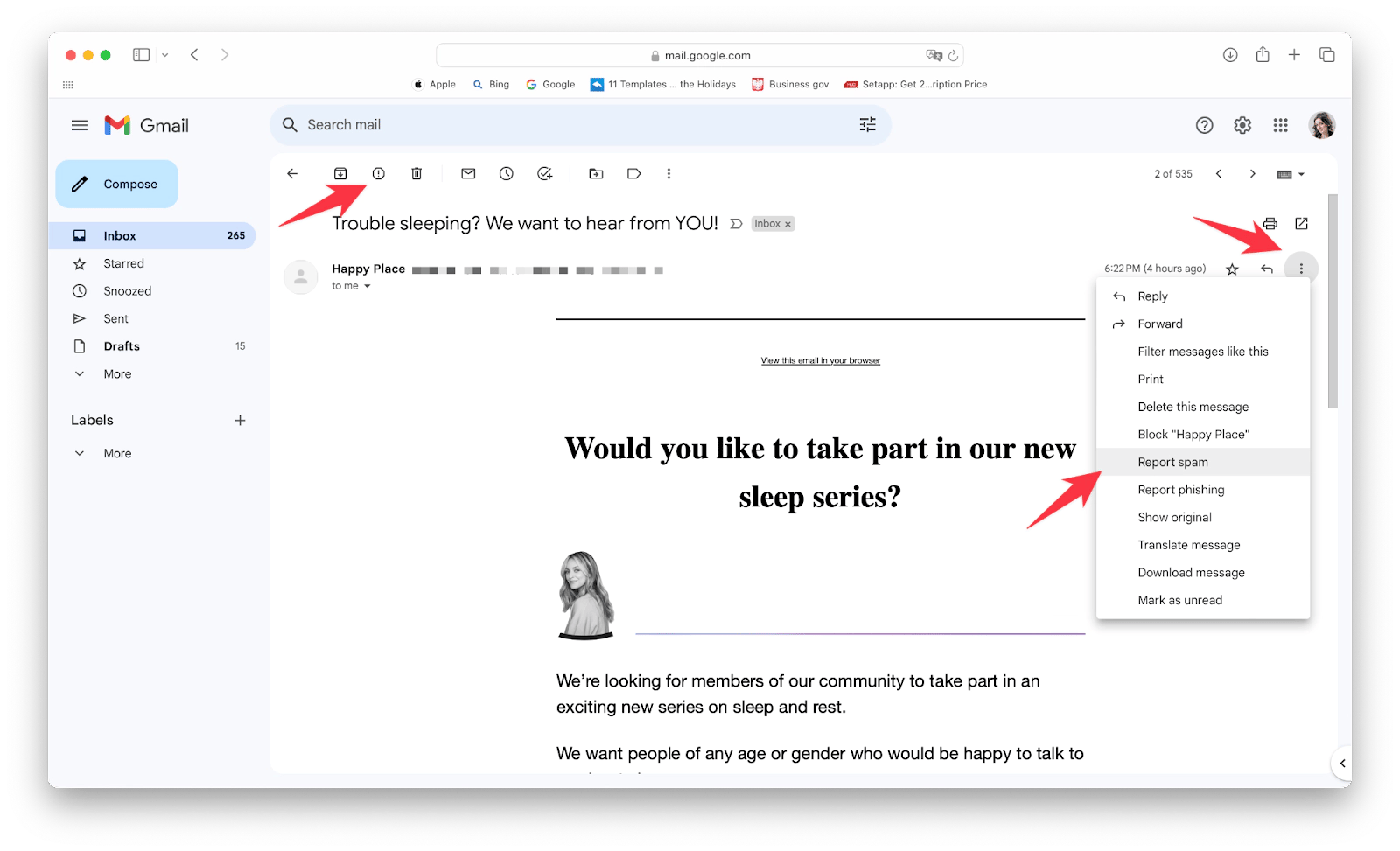Viewport: 1400px width, 851px height.
Task: Toggle Safari sidebar button
Action: click(x=141, y=55)
